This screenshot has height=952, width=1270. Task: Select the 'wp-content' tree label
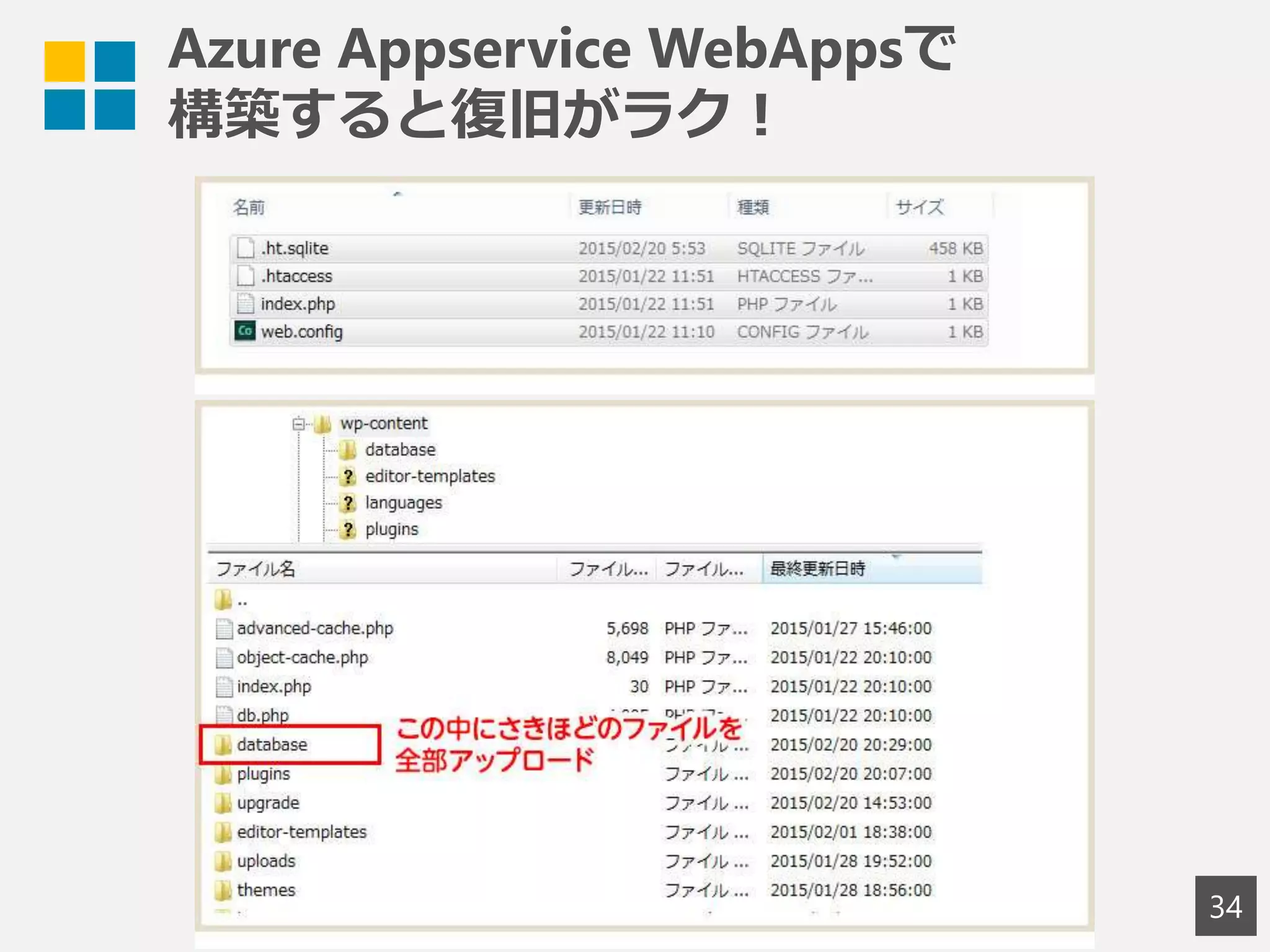[384, 424]
